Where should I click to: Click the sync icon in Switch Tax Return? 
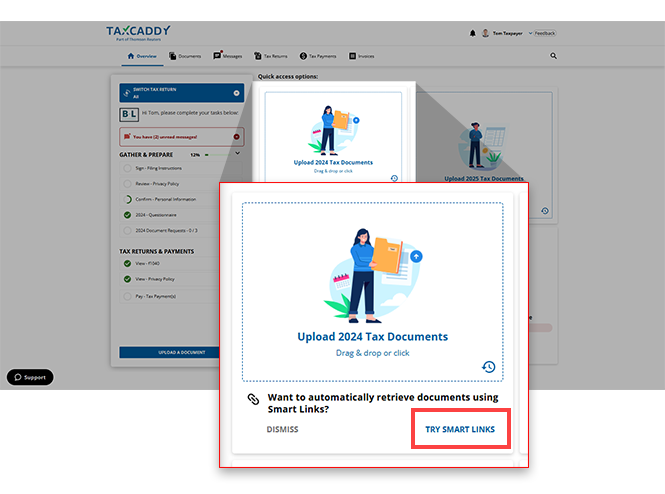(126, 93)
